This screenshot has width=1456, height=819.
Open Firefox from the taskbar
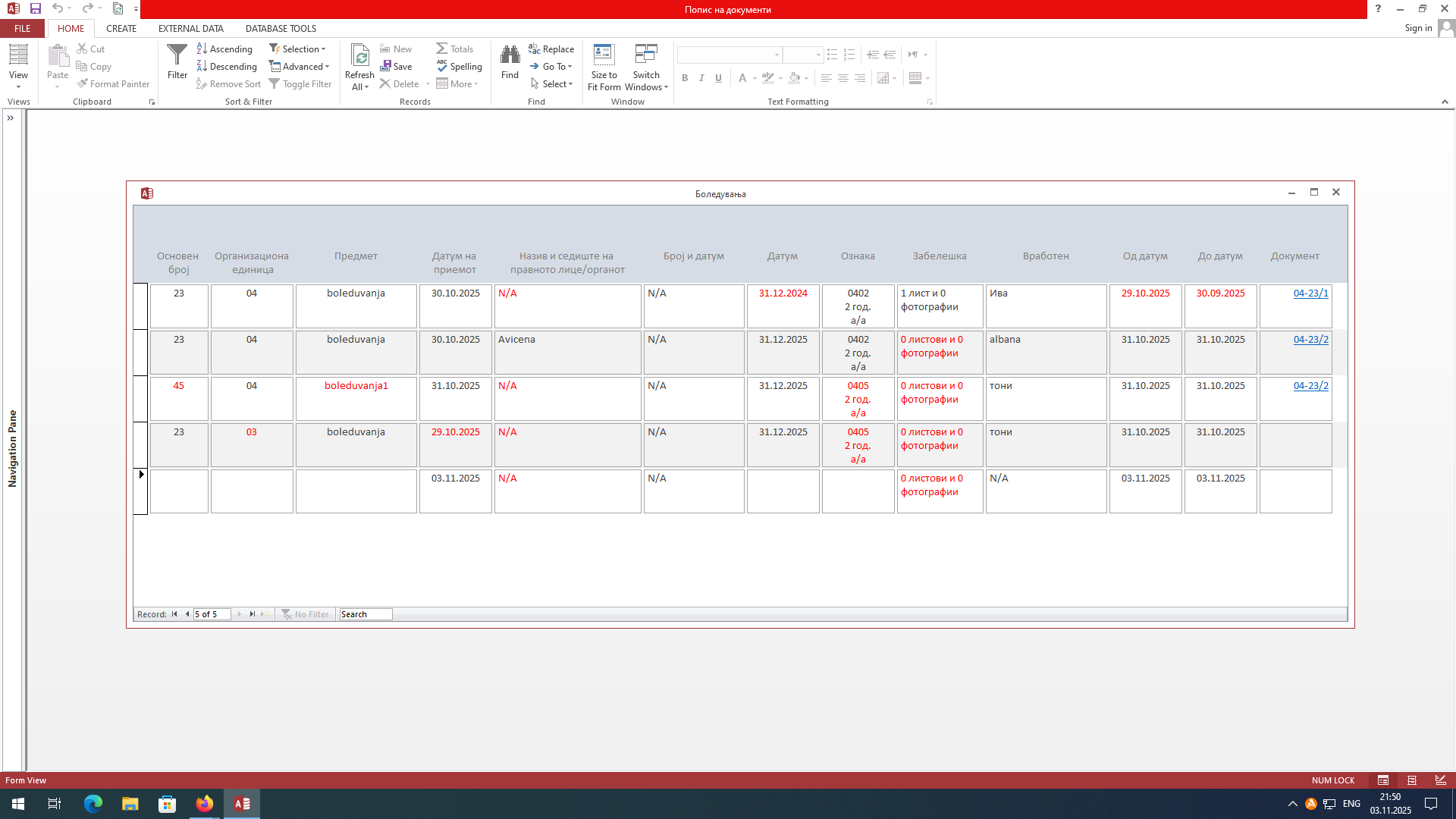[205, 804]
